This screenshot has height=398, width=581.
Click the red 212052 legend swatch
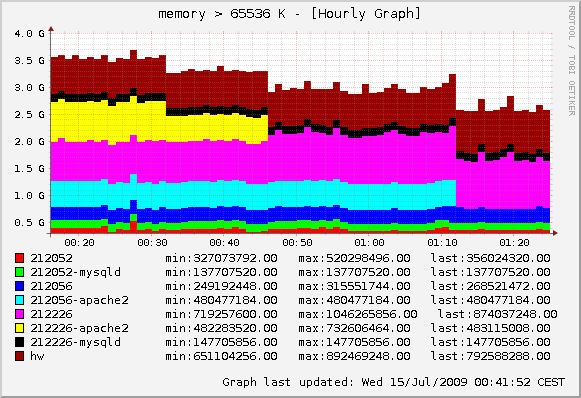pos(20,258)
